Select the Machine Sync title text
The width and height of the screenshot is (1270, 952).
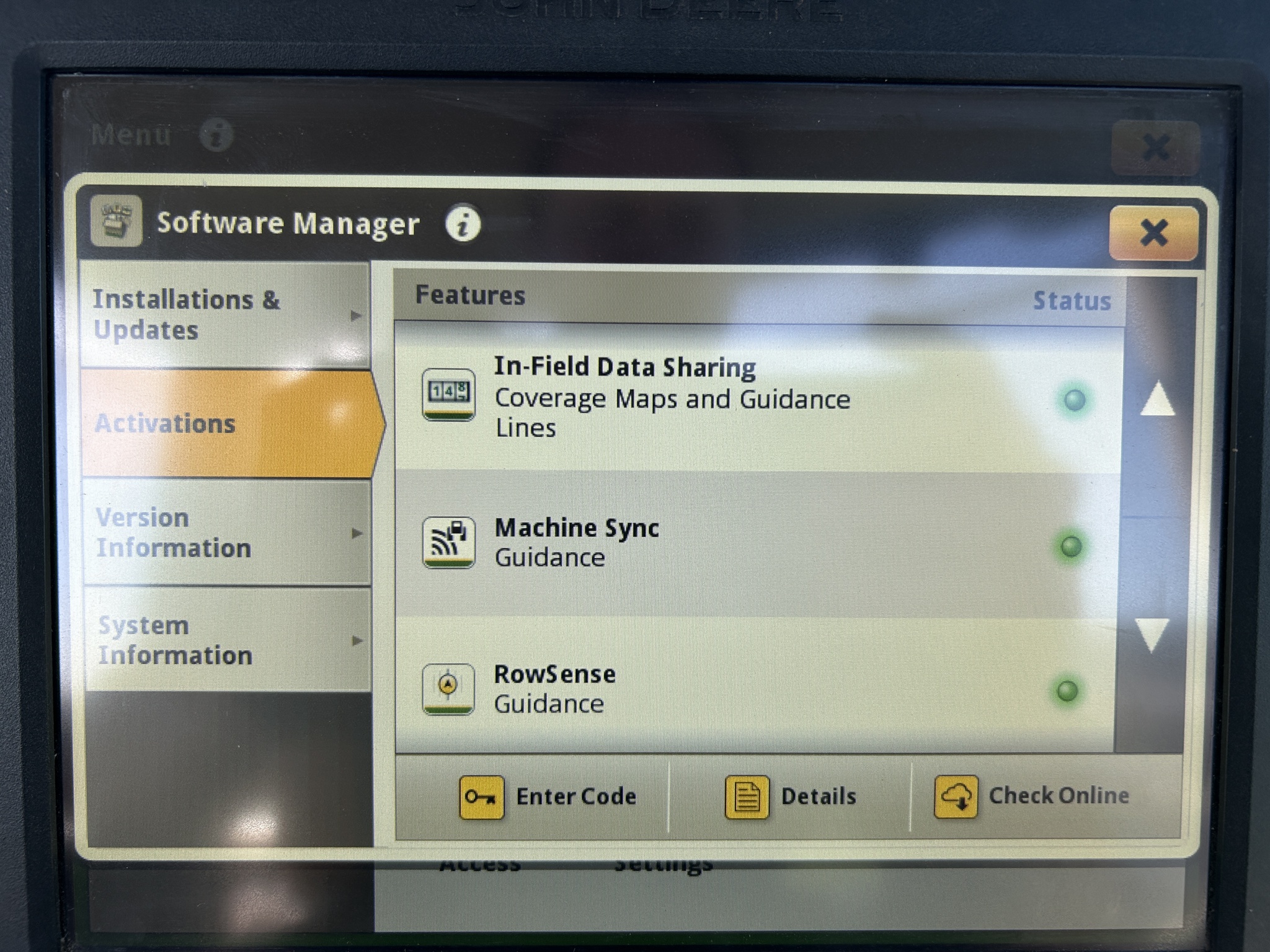pos(577,528)
